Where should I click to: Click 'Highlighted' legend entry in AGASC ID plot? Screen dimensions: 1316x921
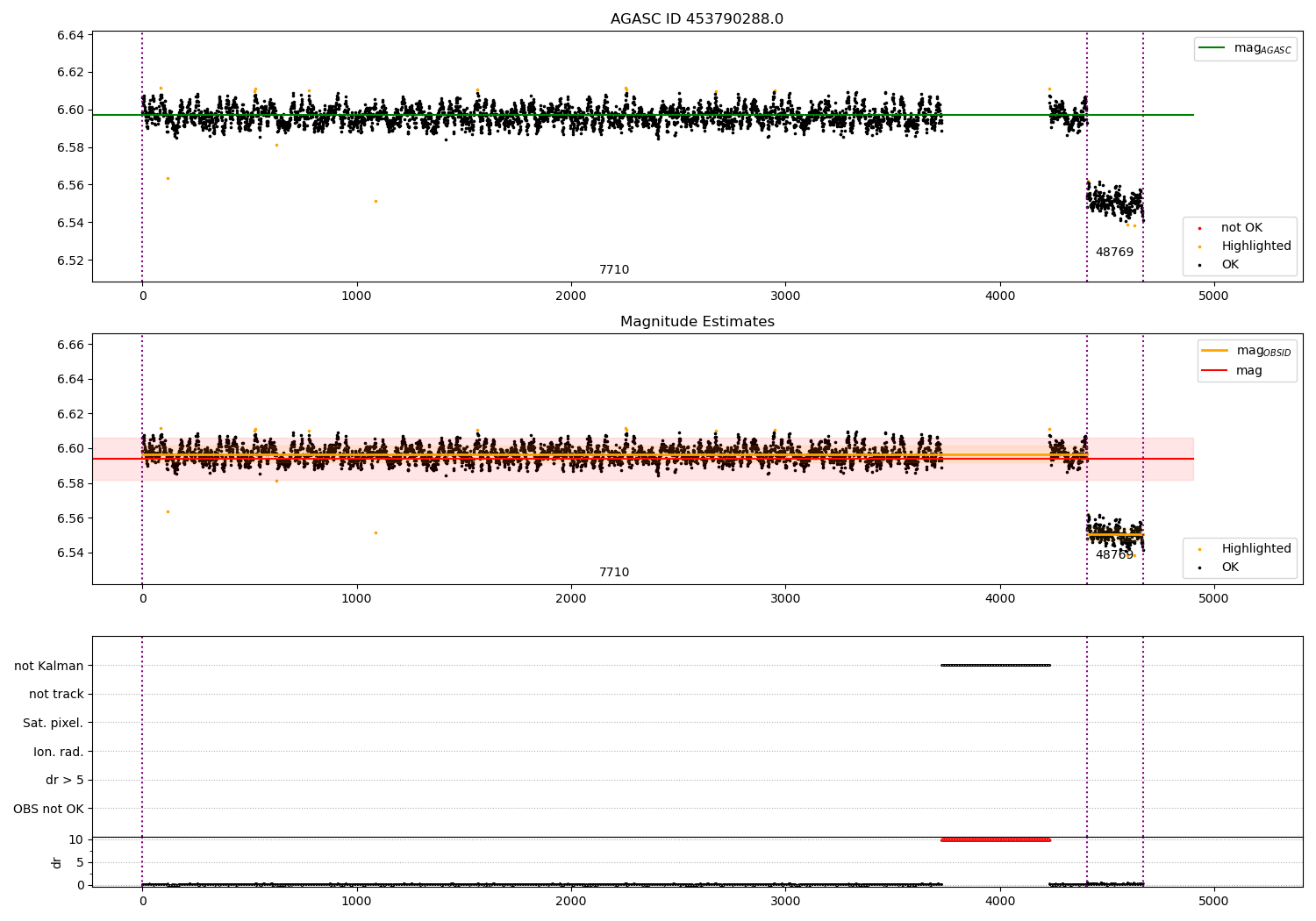coord(1244,246)
